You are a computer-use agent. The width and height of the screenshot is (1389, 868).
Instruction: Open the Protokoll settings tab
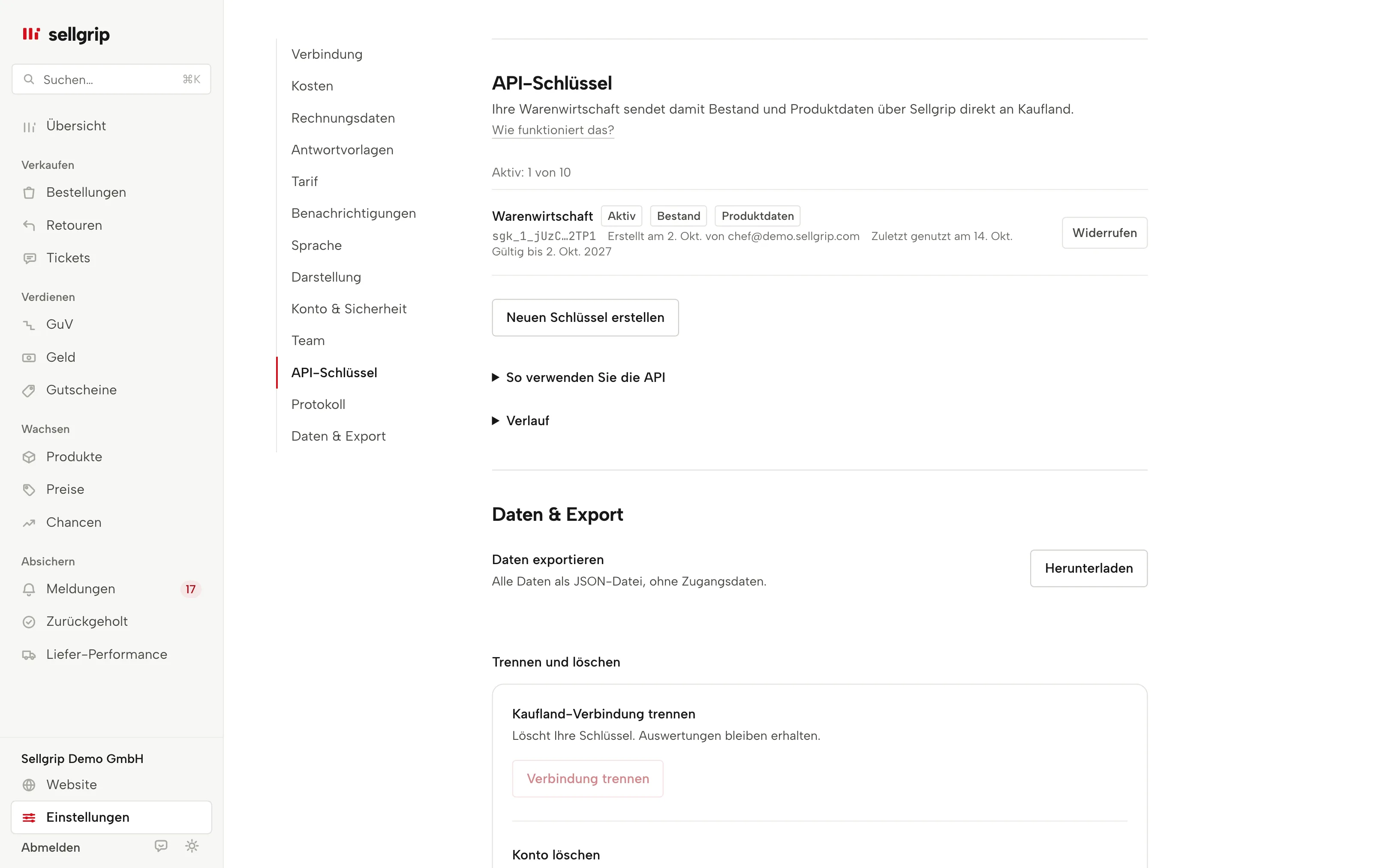point(318,404)
